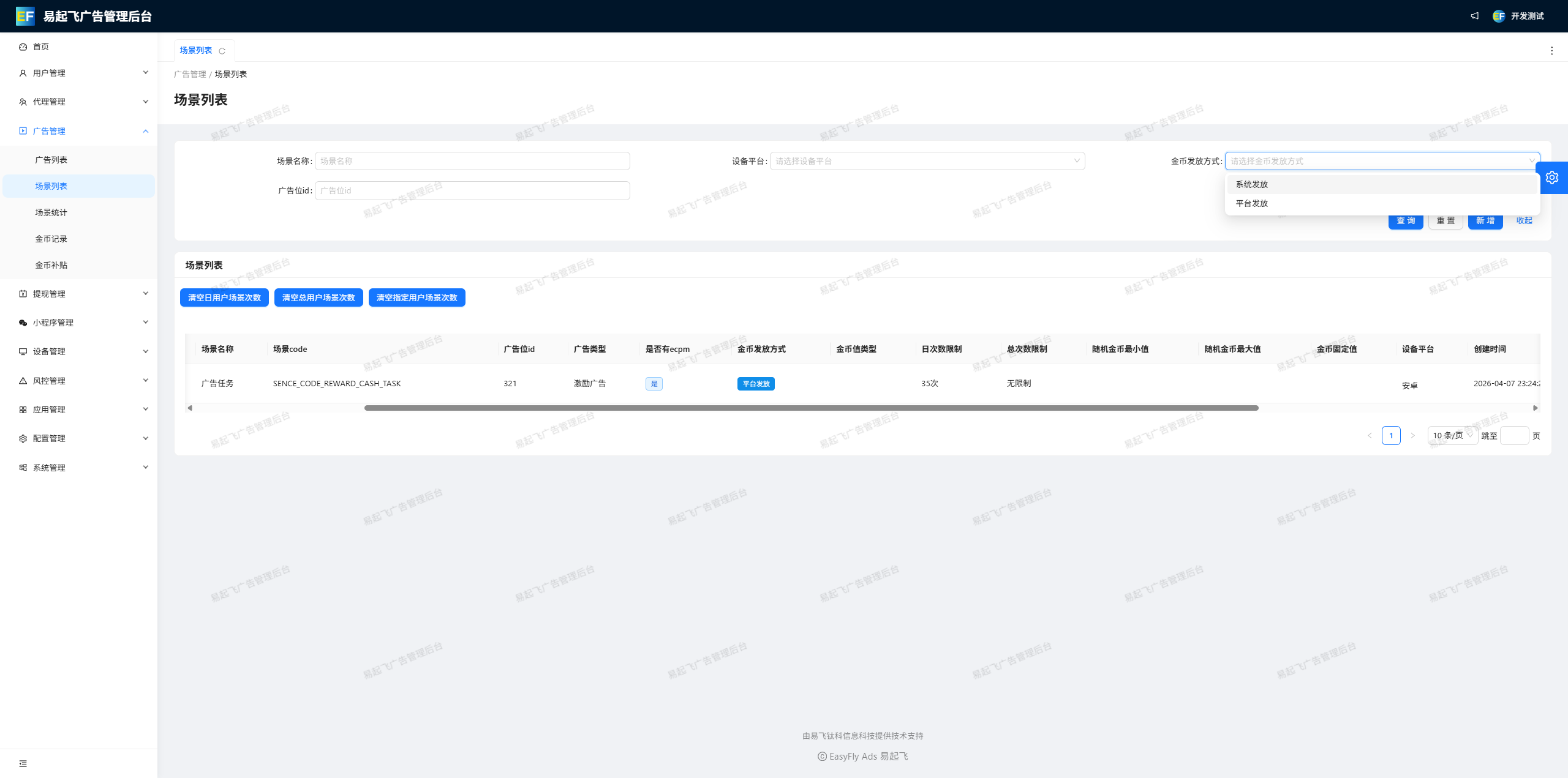Open 金币补贴 submenu item
The height and width of the screenshot is (778, 1568).
[x=78, y=265]
